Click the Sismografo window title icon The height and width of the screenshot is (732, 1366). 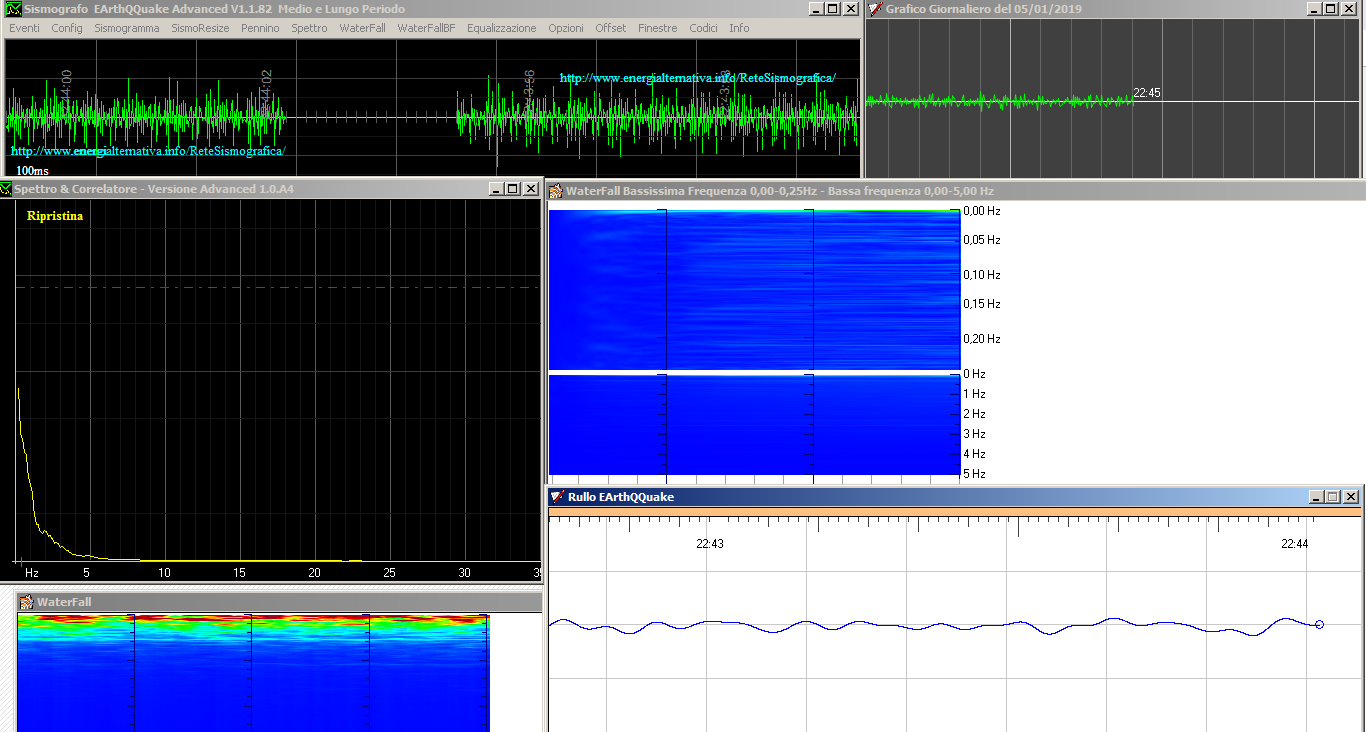[x=13, y=9]
